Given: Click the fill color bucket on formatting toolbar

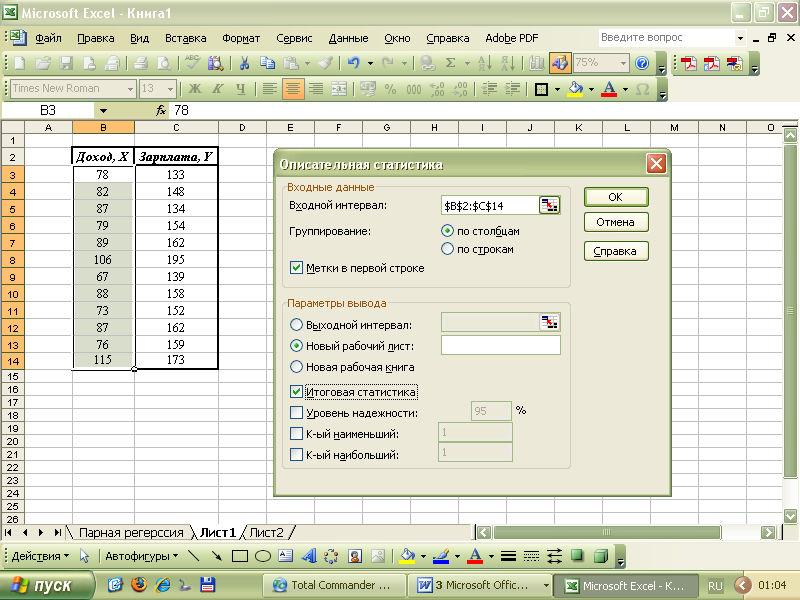Looking at the screenshot, I should (574, 89).
